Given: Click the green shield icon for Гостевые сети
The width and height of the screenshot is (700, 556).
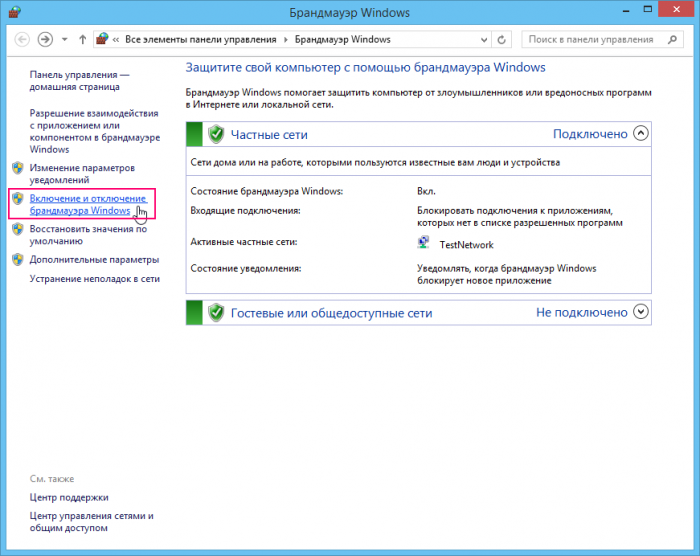Looking at the screenshot, I should tap(216, 313).
